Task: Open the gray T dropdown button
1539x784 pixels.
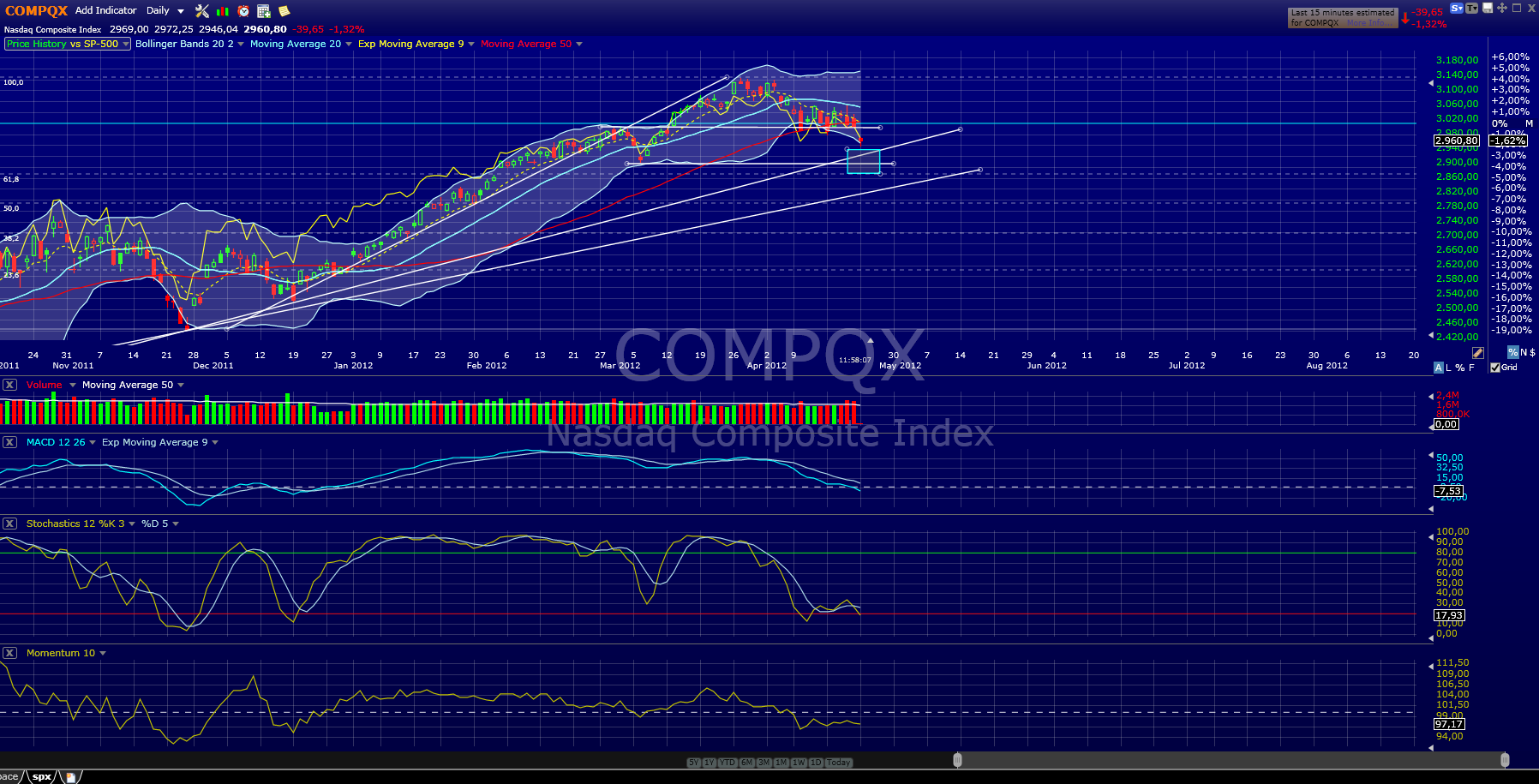Action: tap(1472, 9)
